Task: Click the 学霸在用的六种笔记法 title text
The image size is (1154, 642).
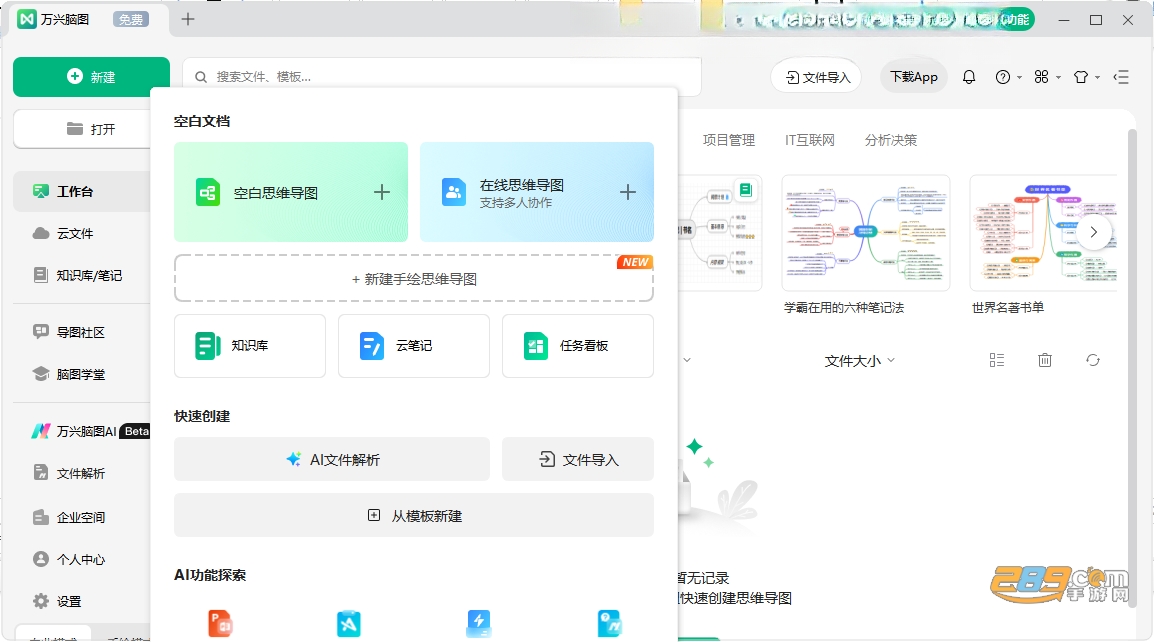Action: (843, 308)
